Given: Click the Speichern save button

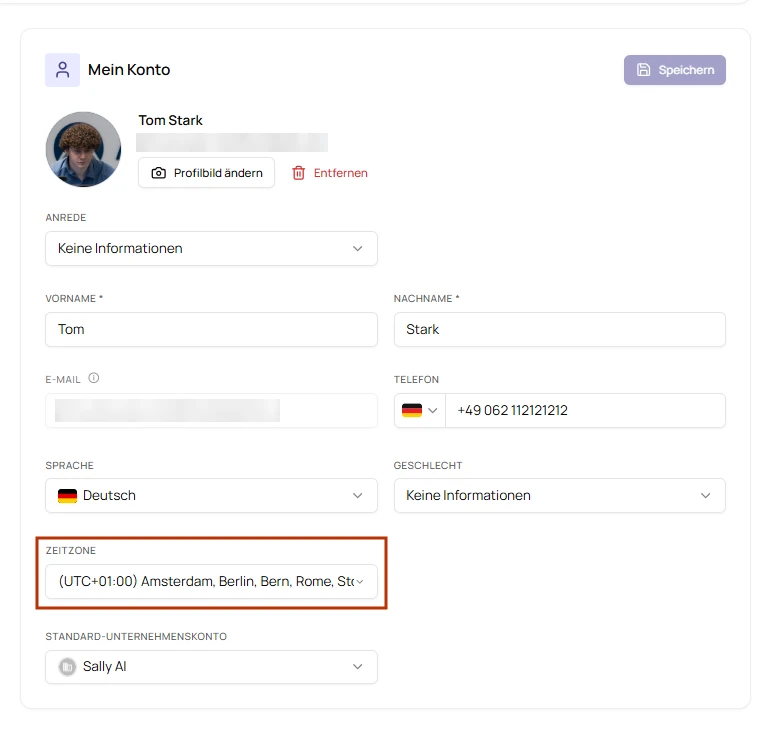Looking at the screenshot, I should pyautogui.click(x=674, y=70).
